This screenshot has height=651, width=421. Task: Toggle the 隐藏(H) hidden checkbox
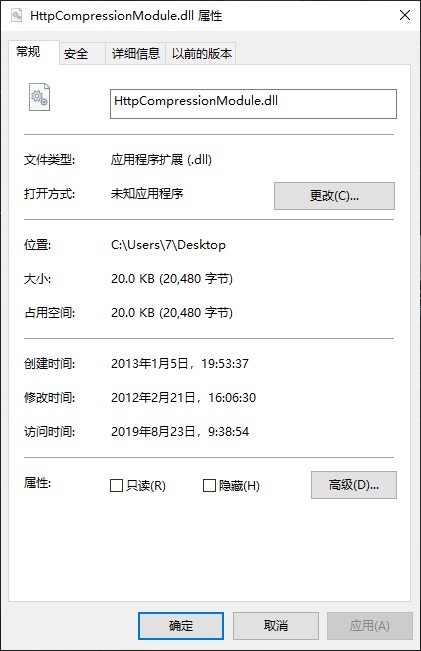(209, 485)
